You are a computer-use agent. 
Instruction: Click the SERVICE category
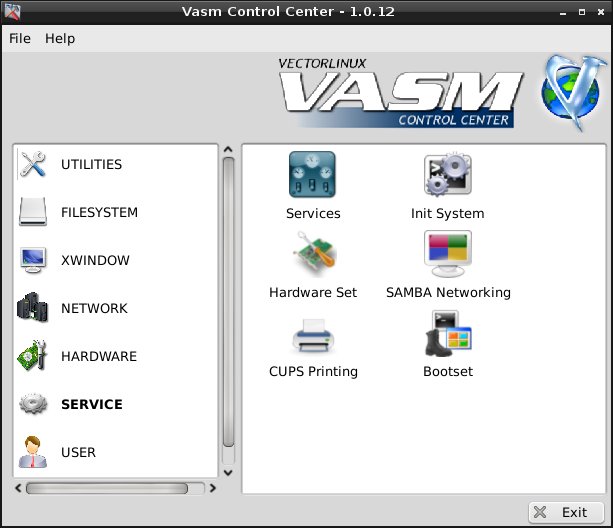pyautogui.click(x=91, y=405)
